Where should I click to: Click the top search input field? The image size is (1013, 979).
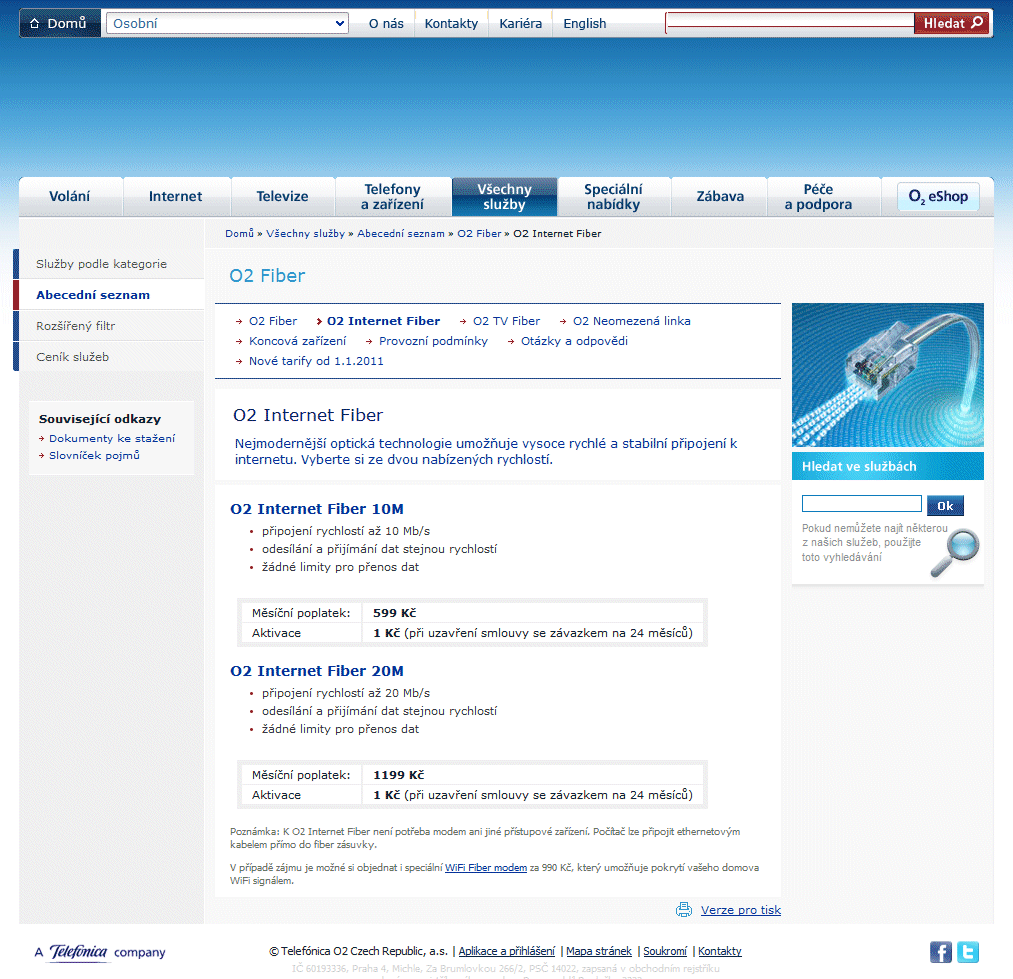(x=790, y=23)
